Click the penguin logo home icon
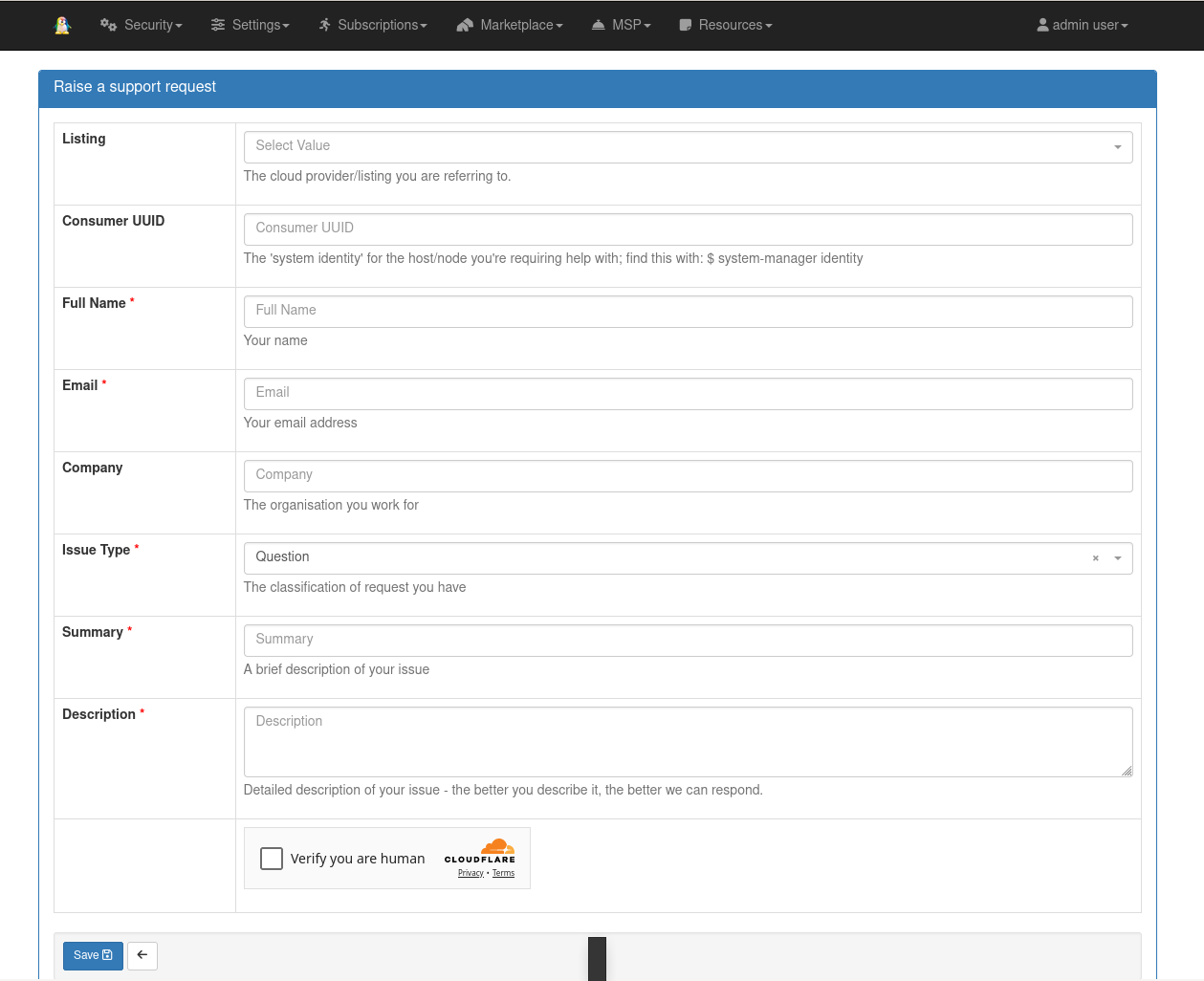 click(63, 26)
